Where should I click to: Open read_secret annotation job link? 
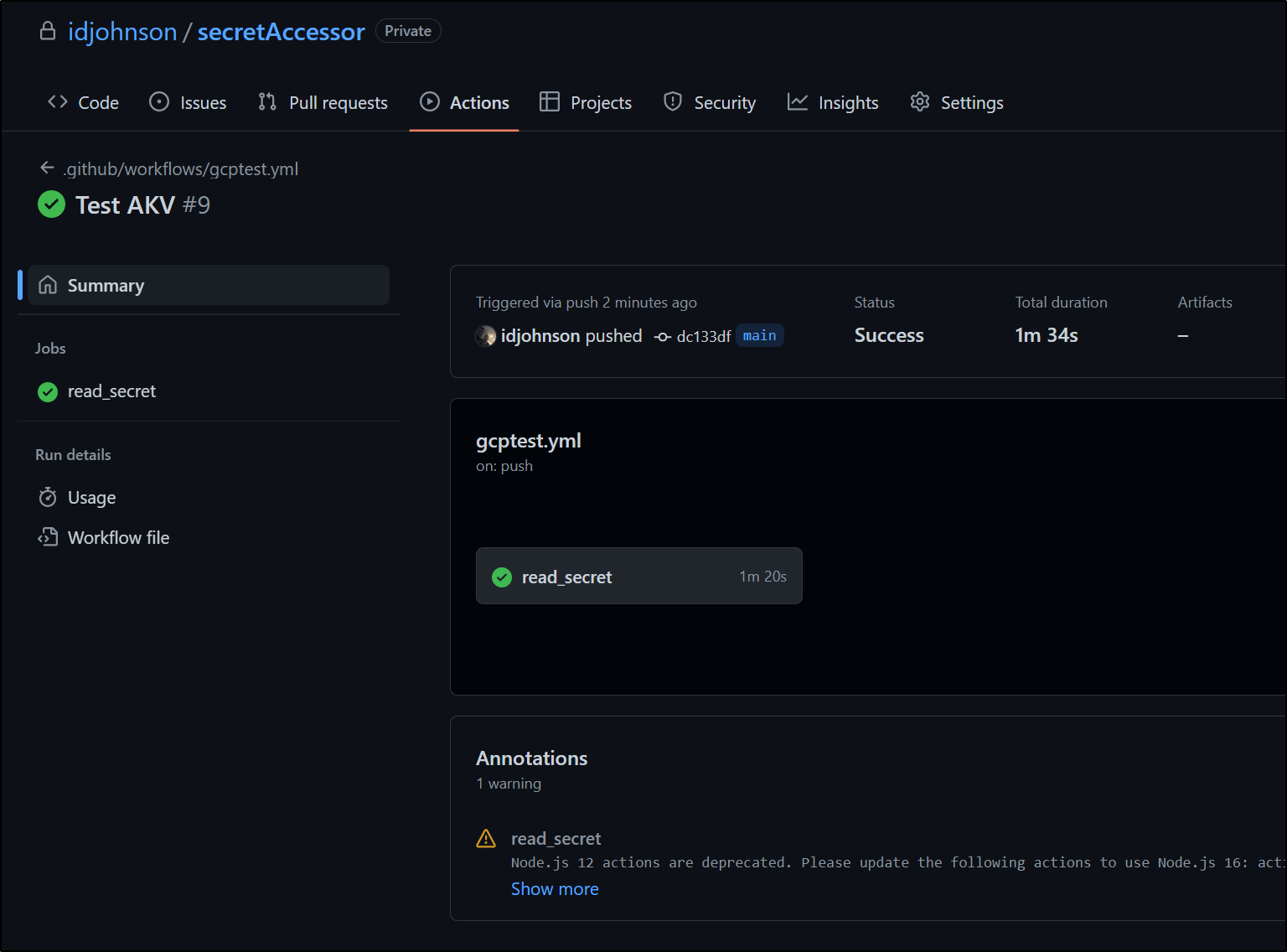coord(556,839)
